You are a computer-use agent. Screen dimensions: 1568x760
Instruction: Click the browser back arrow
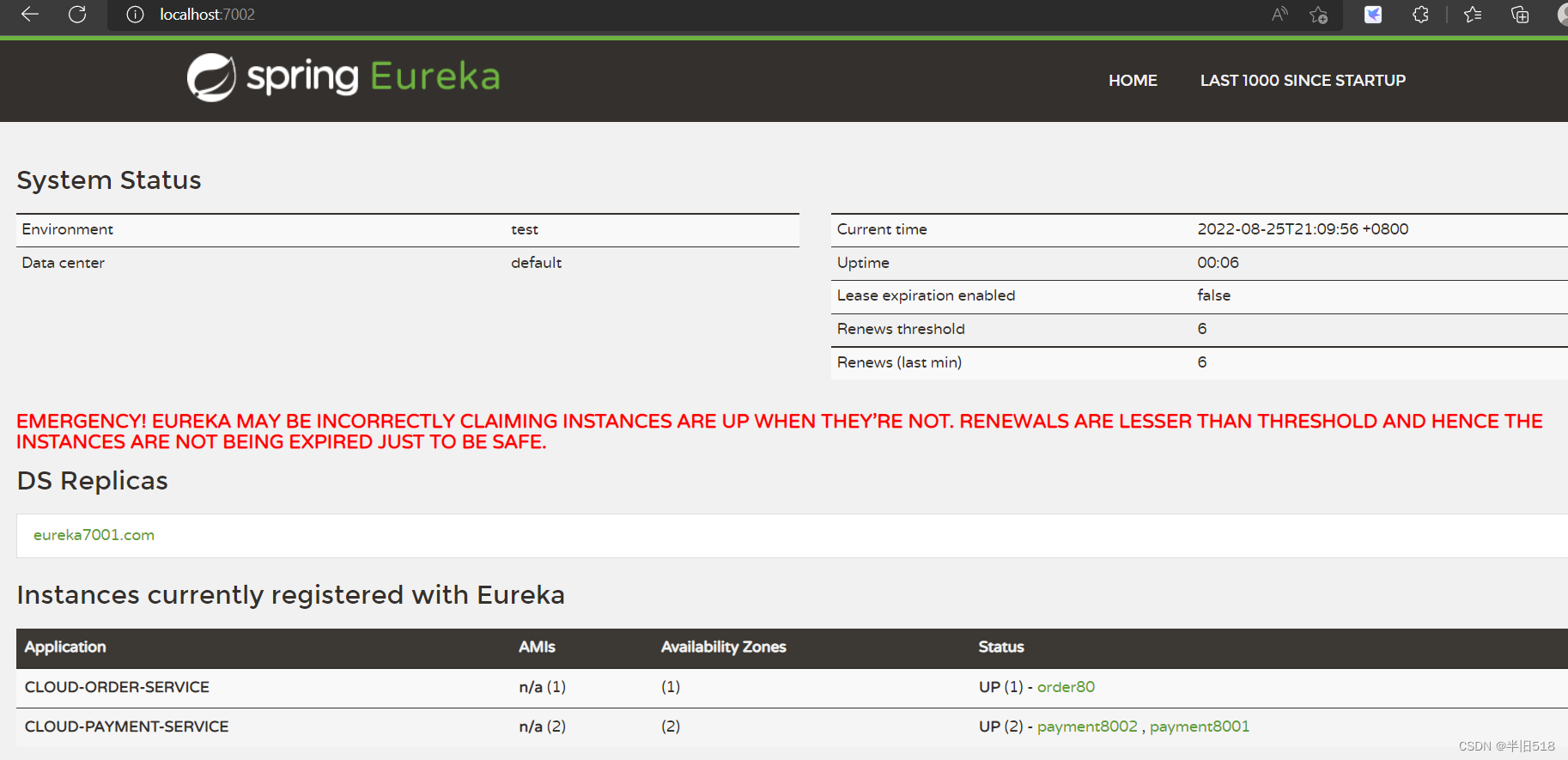point(30,14)
